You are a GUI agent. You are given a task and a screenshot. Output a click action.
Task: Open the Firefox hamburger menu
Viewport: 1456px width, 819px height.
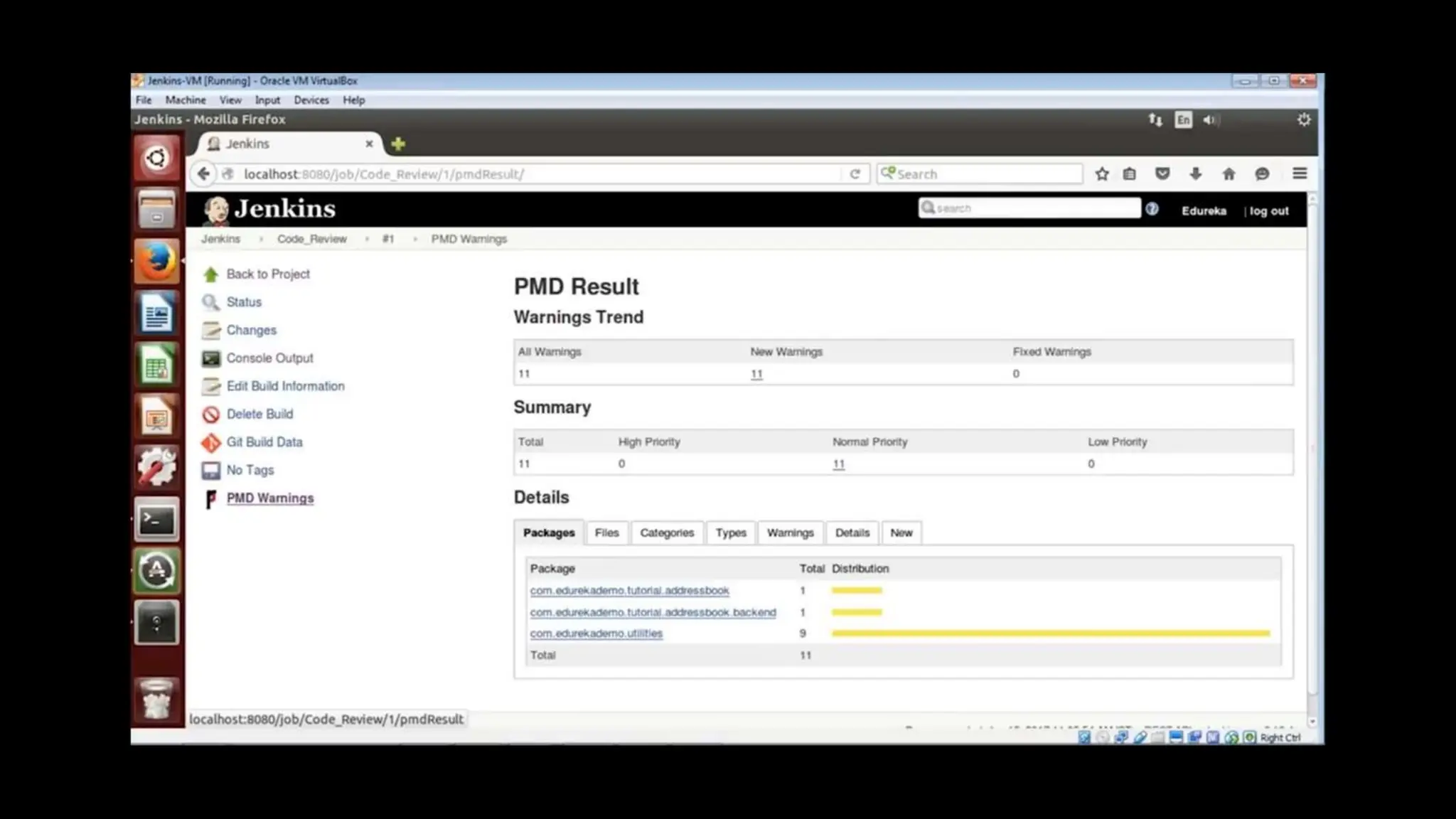point(1300,174)
